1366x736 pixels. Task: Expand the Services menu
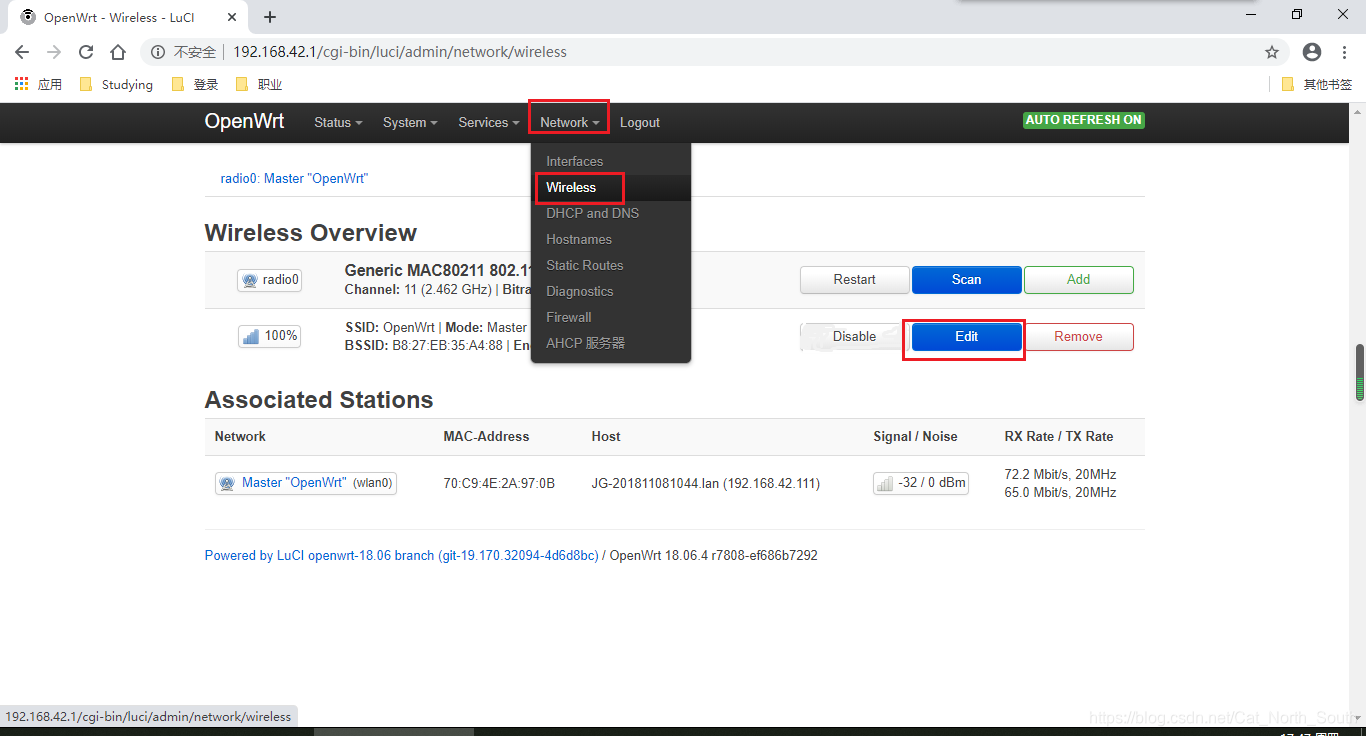(489, 122)
